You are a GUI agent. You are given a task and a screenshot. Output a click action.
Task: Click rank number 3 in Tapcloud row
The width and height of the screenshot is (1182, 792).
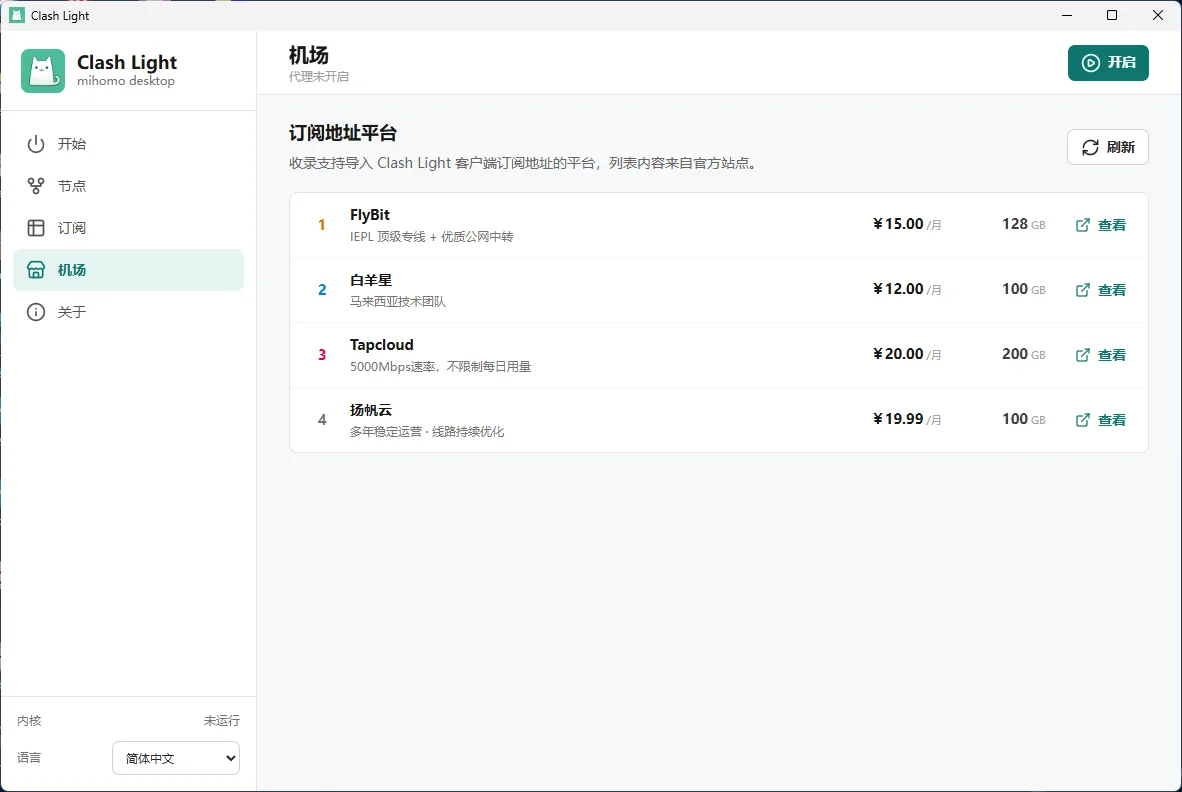[322, 355]
